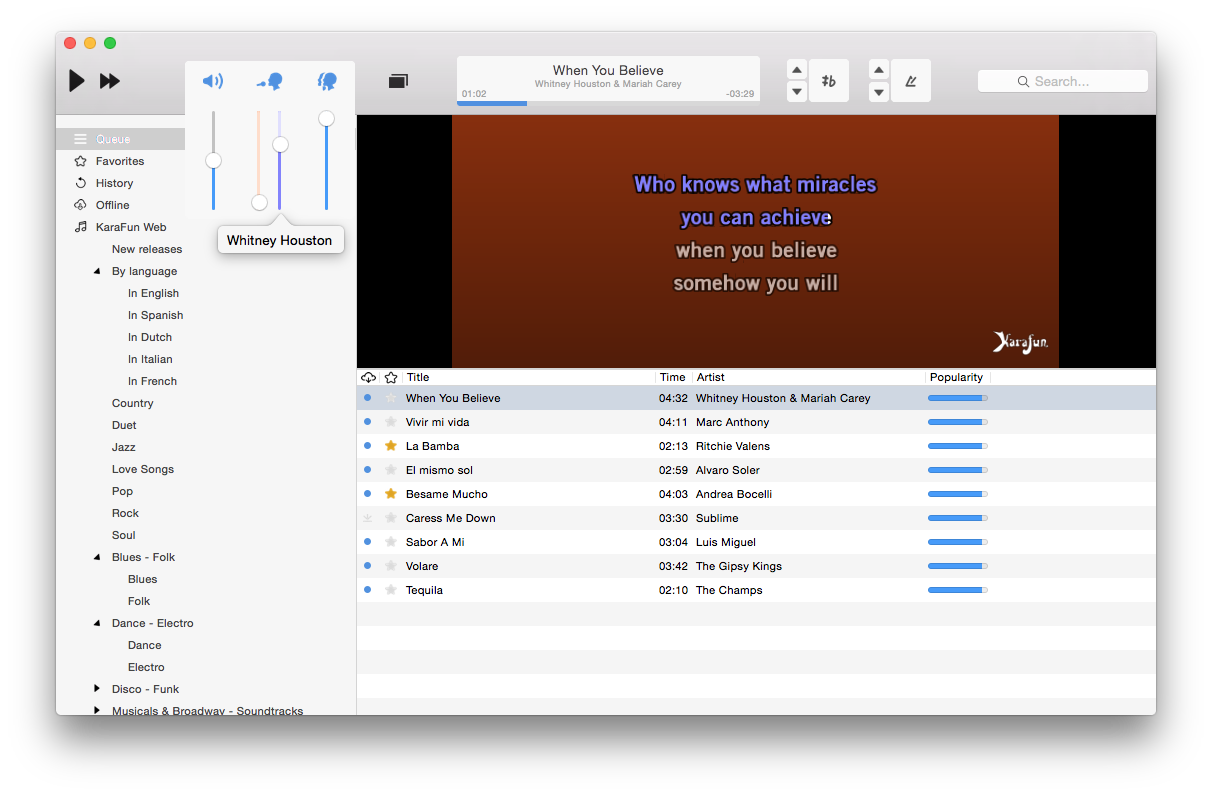Toggle favorite star for Volare
The width and height of the screenshot is (1212, 795).
[391, 566]
